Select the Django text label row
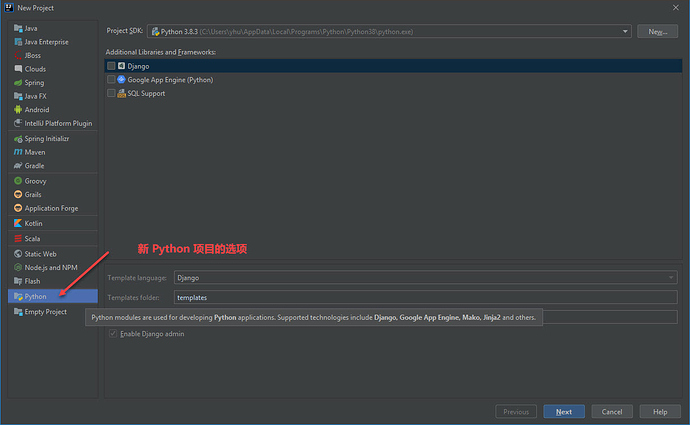The width and height of the screenshot is (690, 425). [x=138, y=66]
